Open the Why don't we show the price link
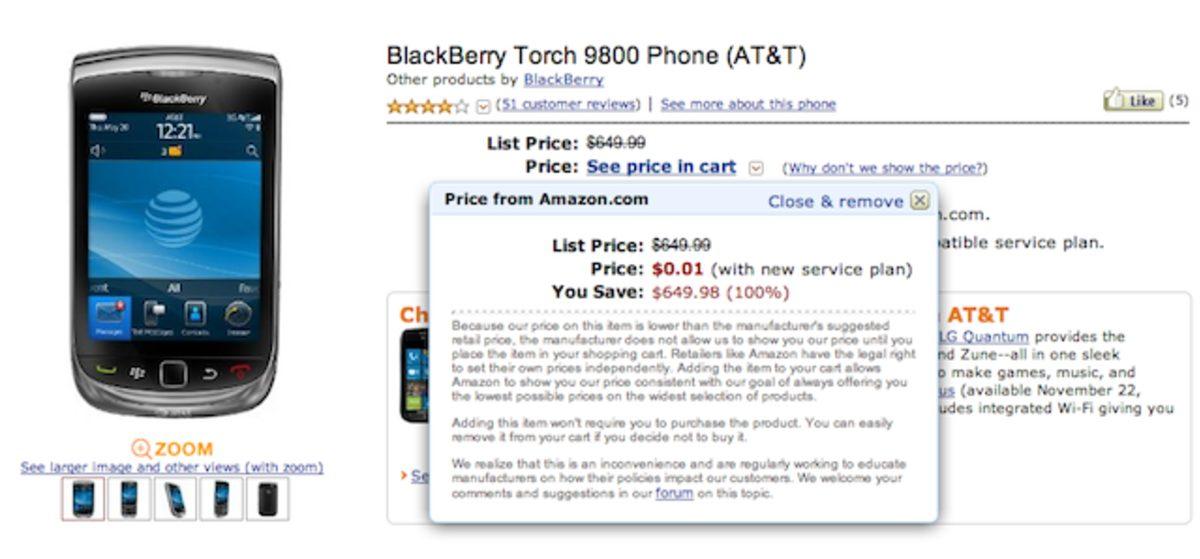 point(884,168)
